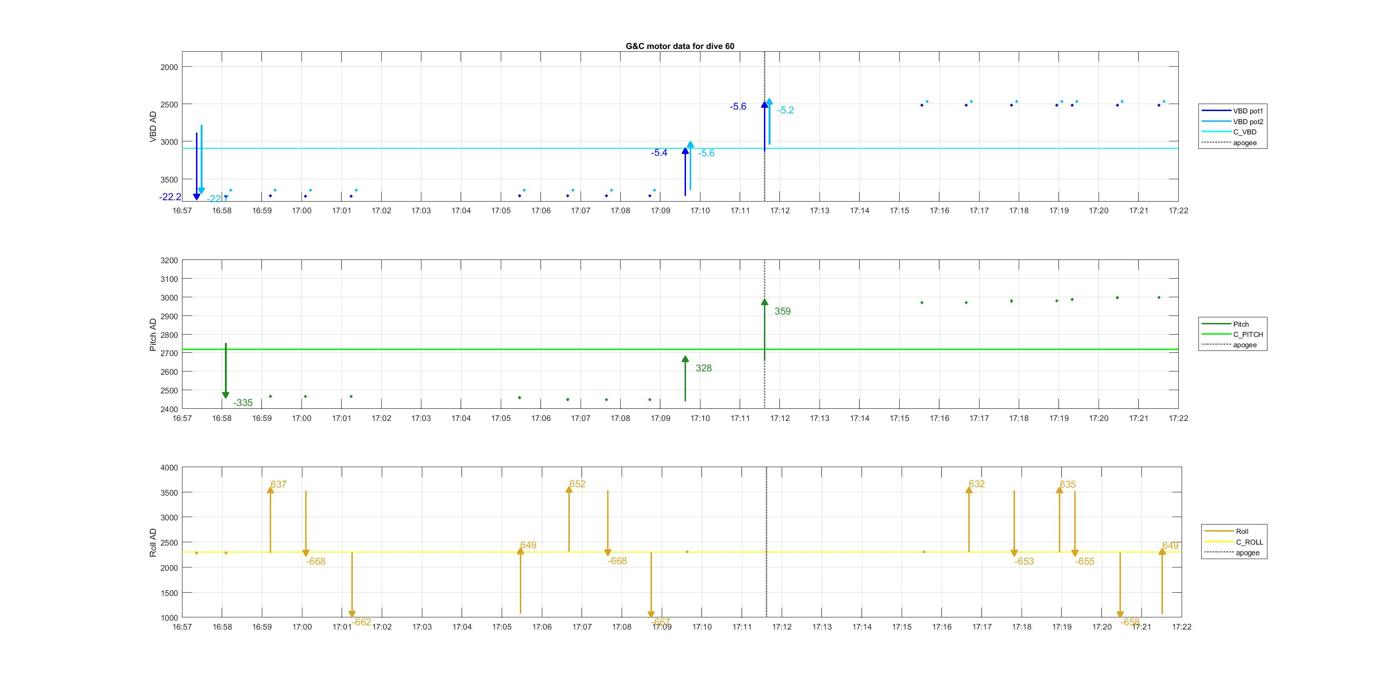The image size is (1400, 693).
Task: Click the '3200' tick on the Pitch axis
Action: coord(169,261)
